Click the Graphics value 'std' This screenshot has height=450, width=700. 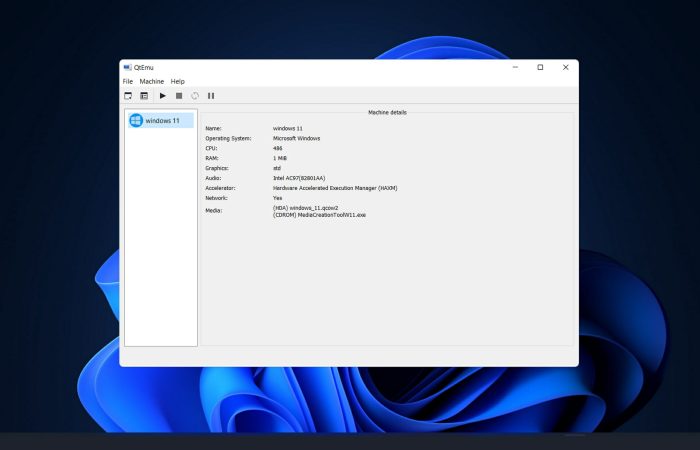(277, 168)
